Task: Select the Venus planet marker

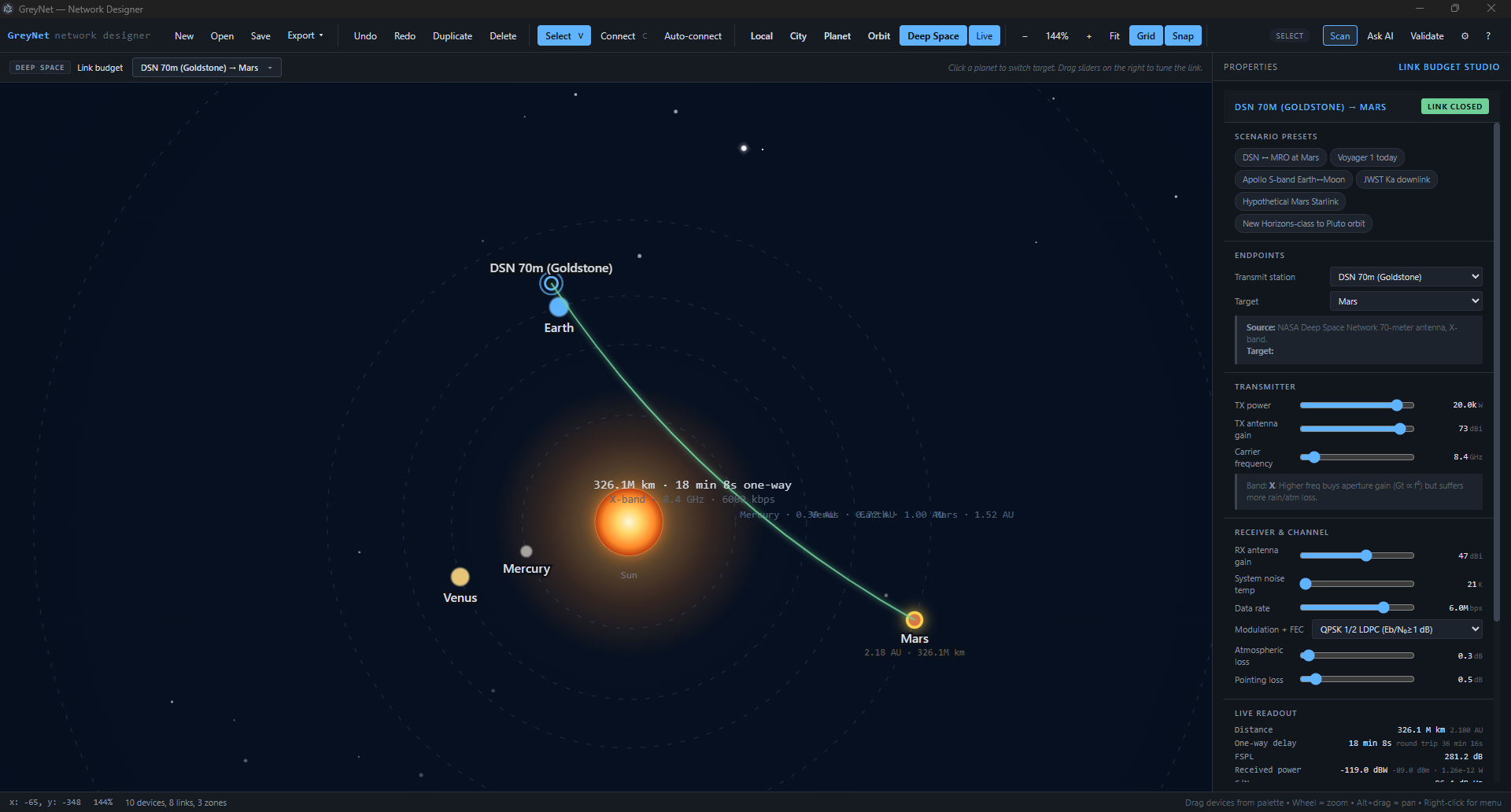Action: 460,577
